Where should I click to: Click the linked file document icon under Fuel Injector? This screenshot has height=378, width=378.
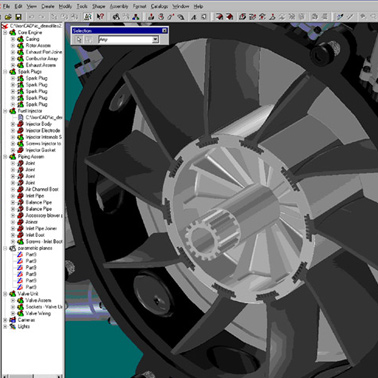[21, 117]
